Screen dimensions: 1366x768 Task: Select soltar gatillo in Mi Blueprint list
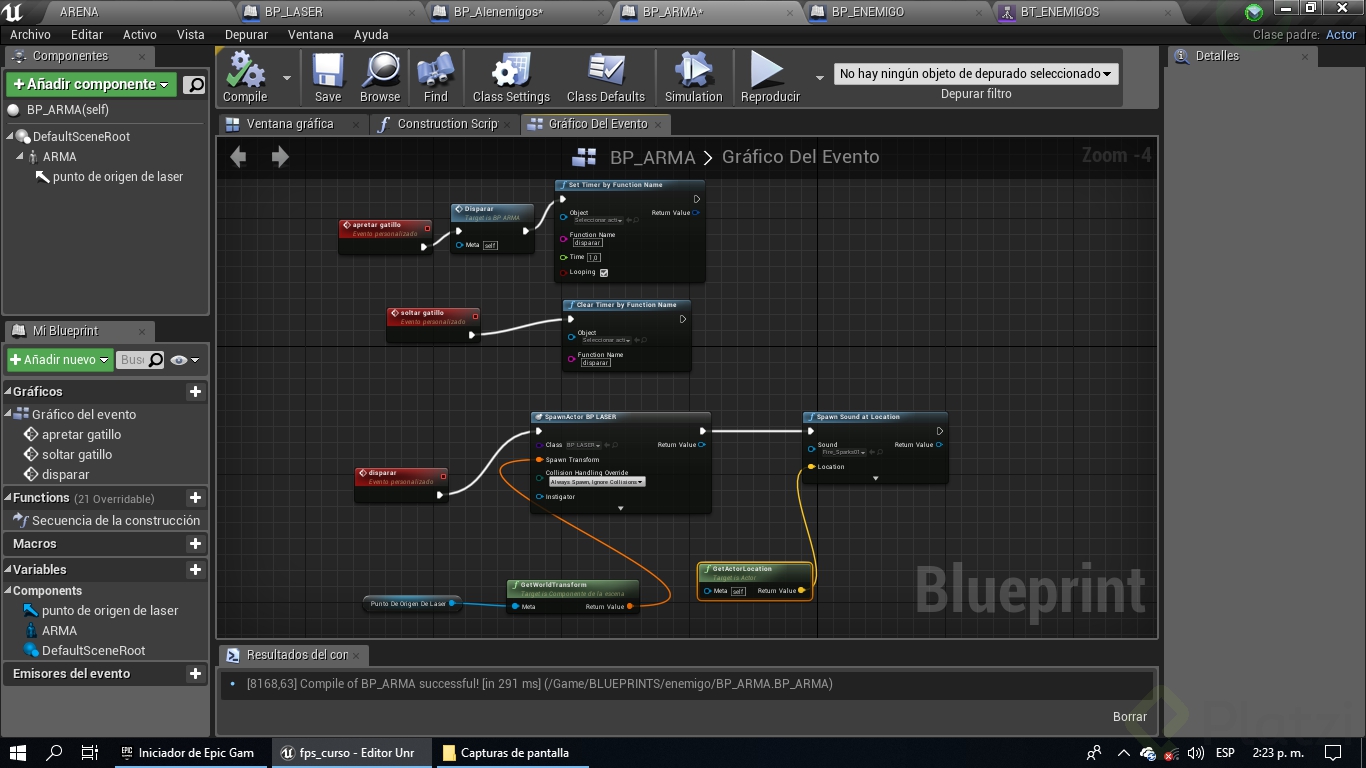77,455
